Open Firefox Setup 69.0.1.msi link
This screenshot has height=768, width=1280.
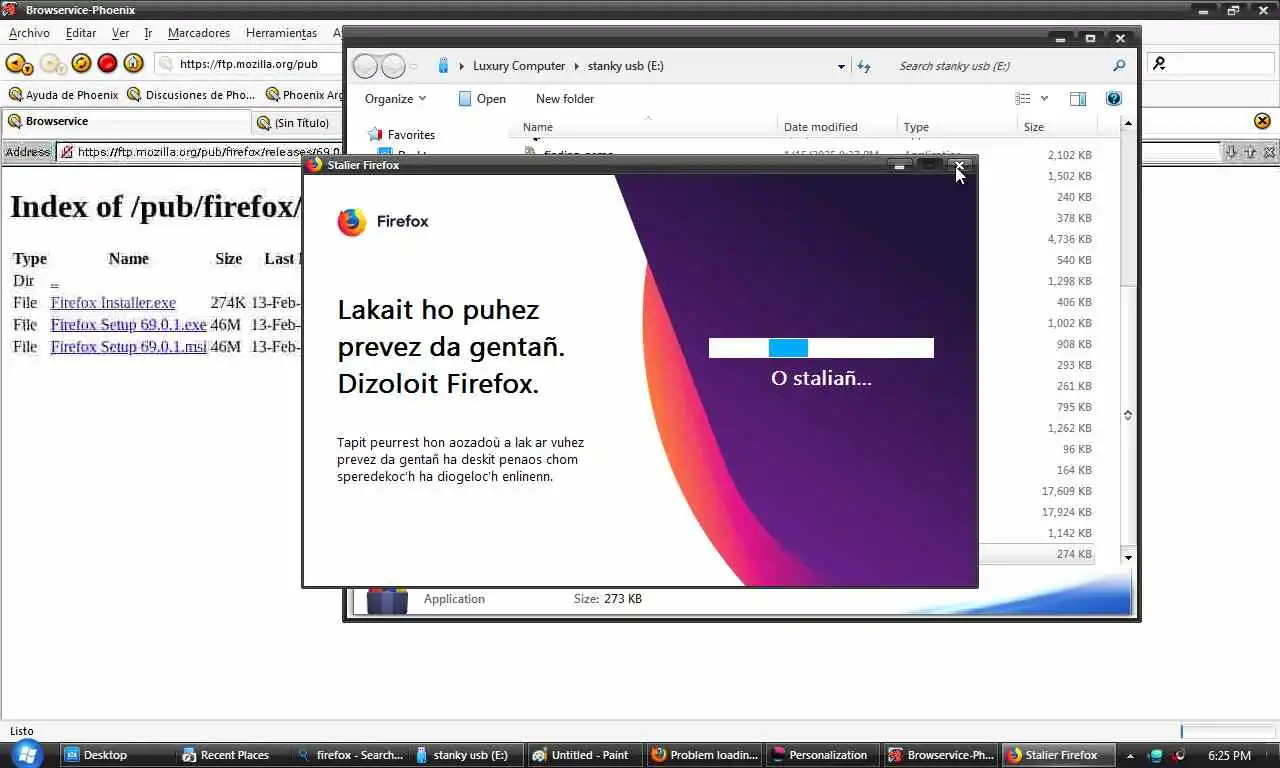point(128,346)
